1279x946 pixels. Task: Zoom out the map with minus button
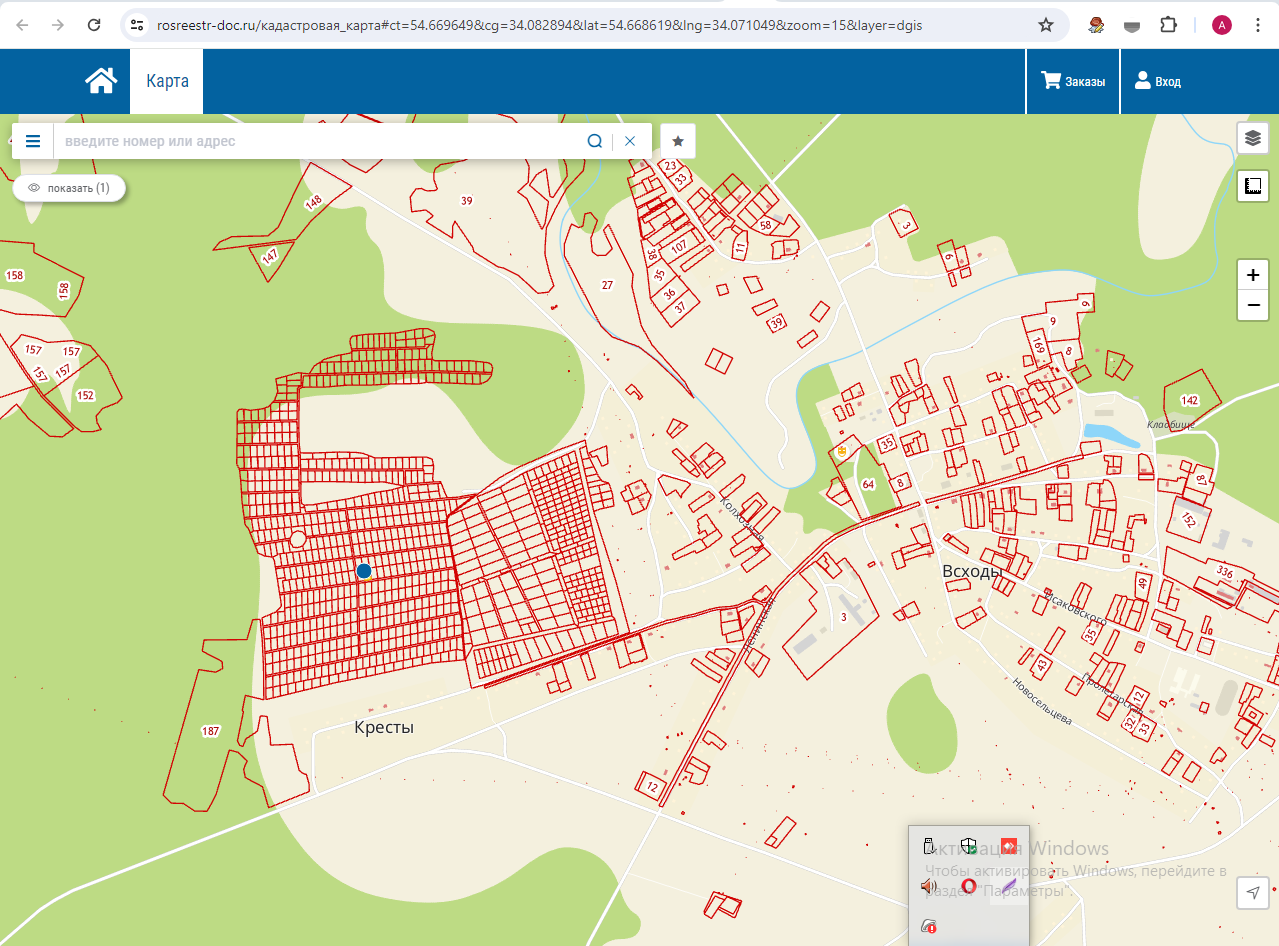coord(1252,305)
